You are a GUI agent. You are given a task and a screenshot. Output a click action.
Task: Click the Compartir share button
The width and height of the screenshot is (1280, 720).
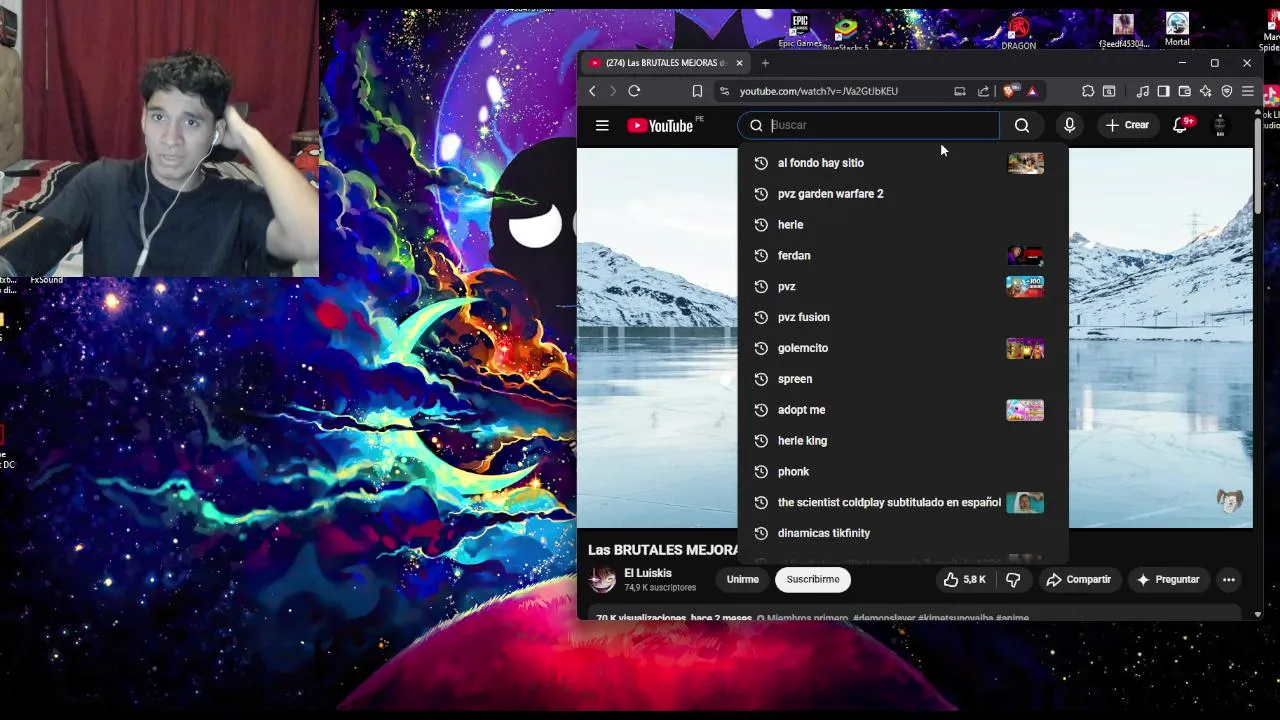pos(1078,579)
